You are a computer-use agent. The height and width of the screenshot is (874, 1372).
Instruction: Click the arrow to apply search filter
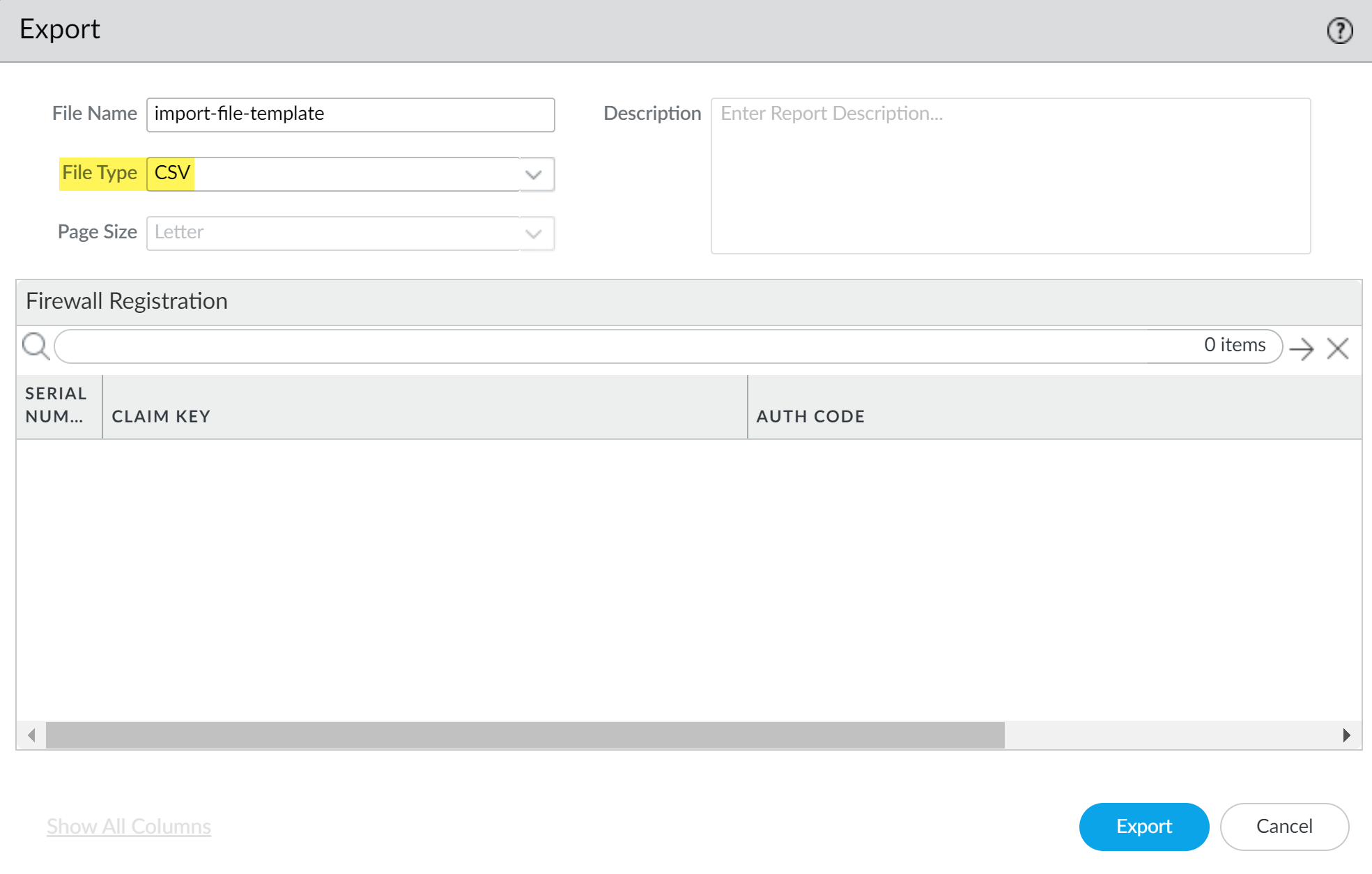[x=1301, y=348]
